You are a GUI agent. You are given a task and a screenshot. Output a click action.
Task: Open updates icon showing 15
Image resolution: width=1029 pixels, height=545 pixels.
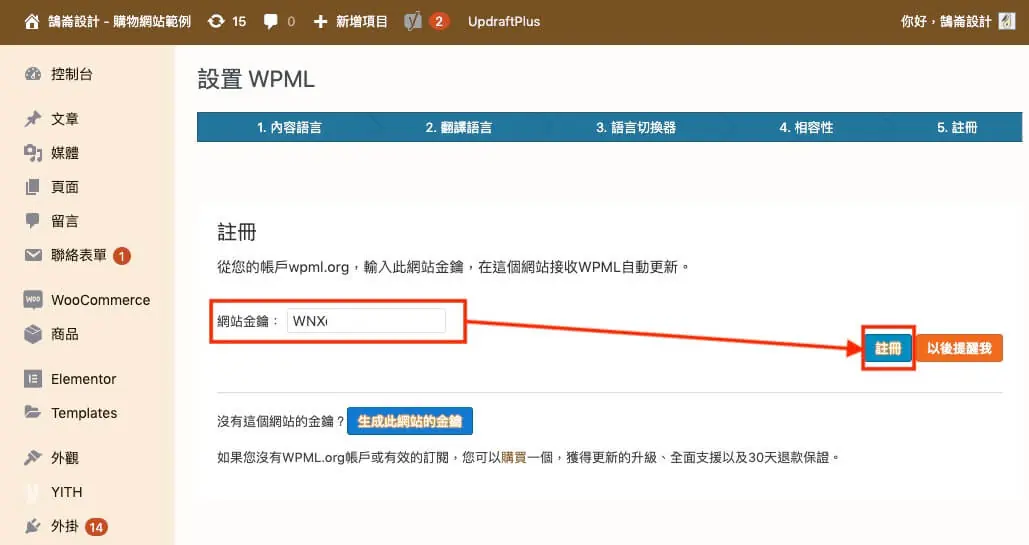pyautogui.click(x=216, y=22)
